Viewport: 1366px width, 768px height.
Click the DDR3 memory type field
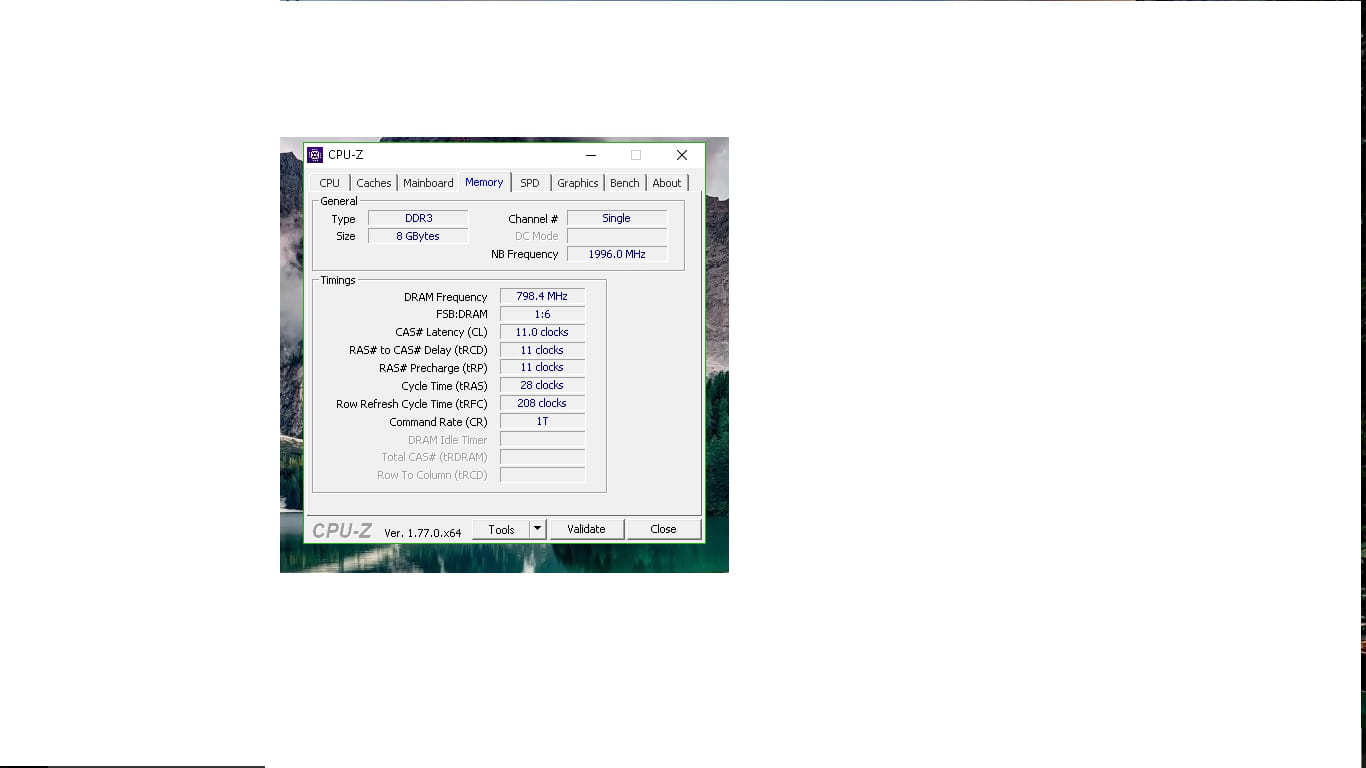[418, 218]
